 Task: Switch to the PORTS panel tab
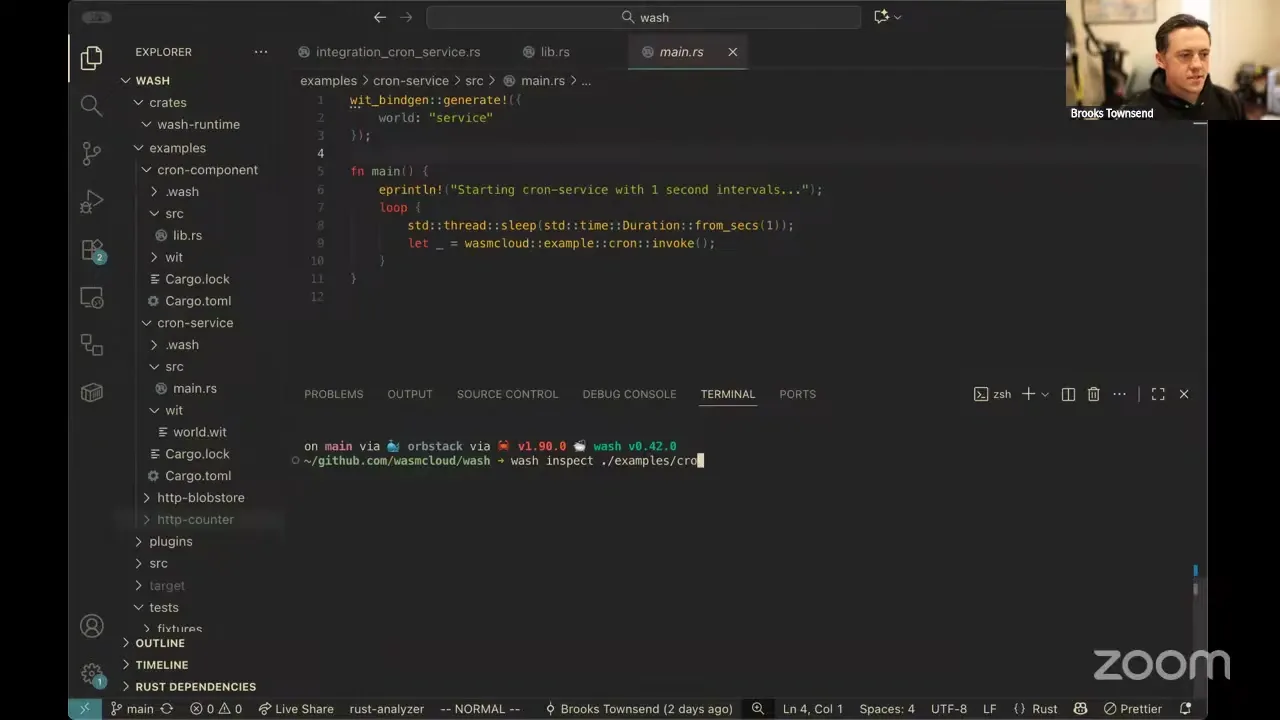click(x=797, y=394)
